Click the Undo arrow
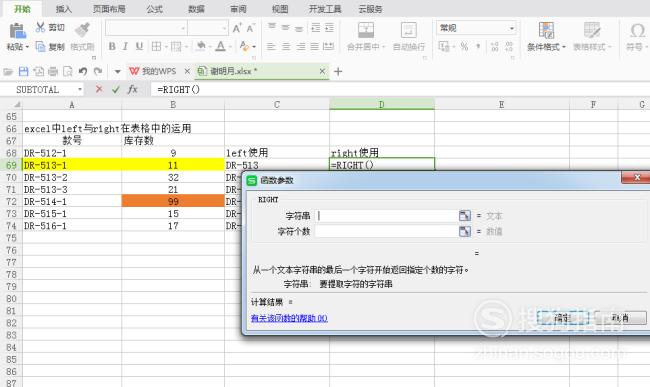This screenshot has width=650, height=387. (x=82, y=71)
